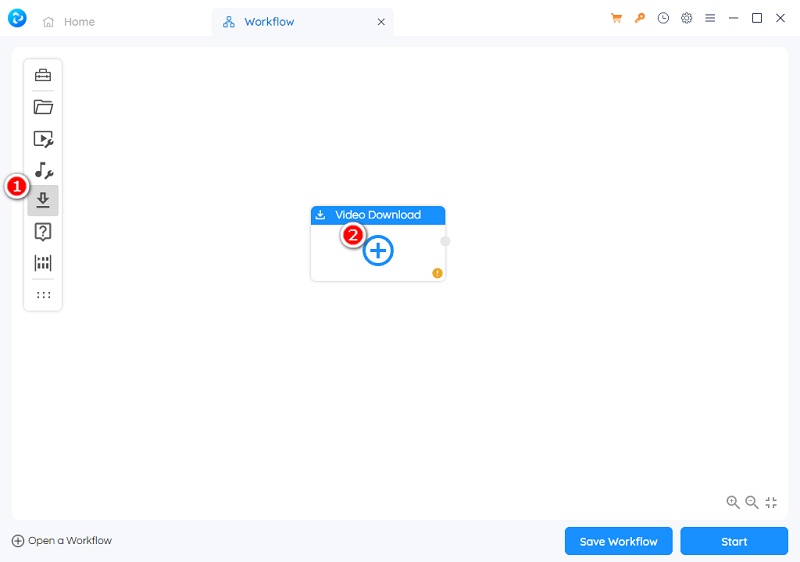This screenshot has width=800, height=562.
Task: Select the video editing tool icon
Action: [43, 139]
